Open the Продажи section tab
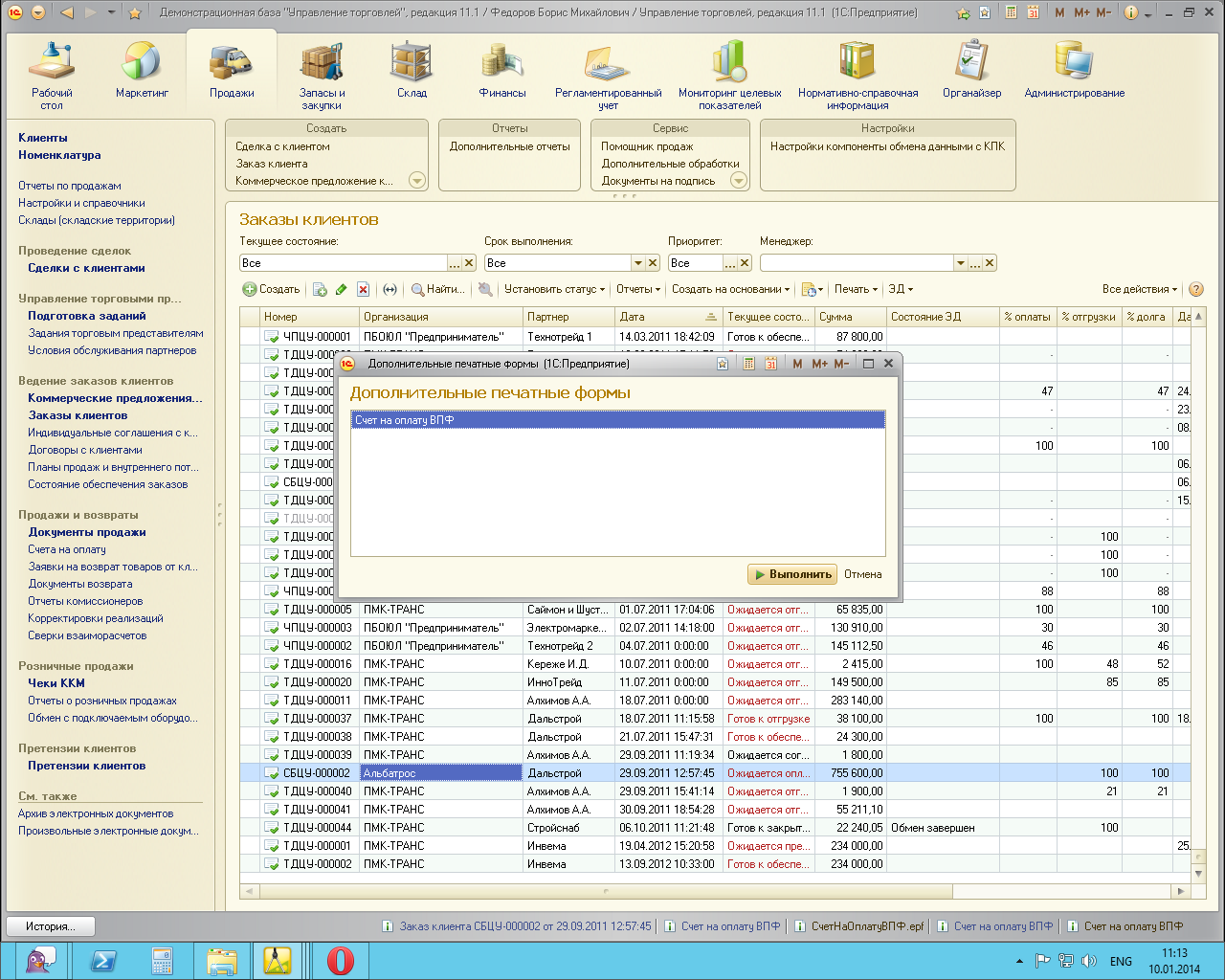The height and width of the screenshot is (980, 1225). 232,71
